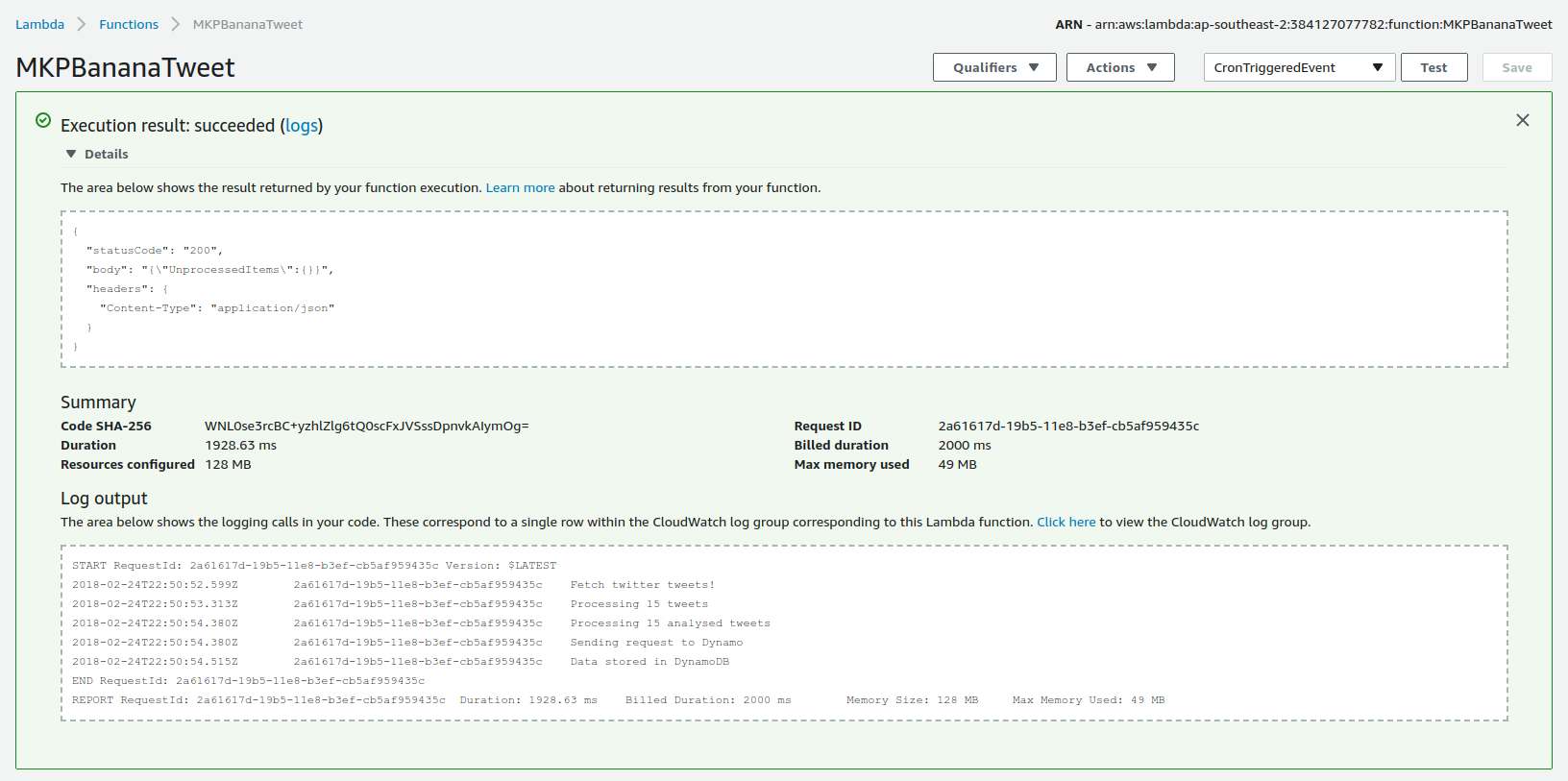1568x781 pixels.
Task: Click Resources configured value 128 MB
Action: (228, 464)
